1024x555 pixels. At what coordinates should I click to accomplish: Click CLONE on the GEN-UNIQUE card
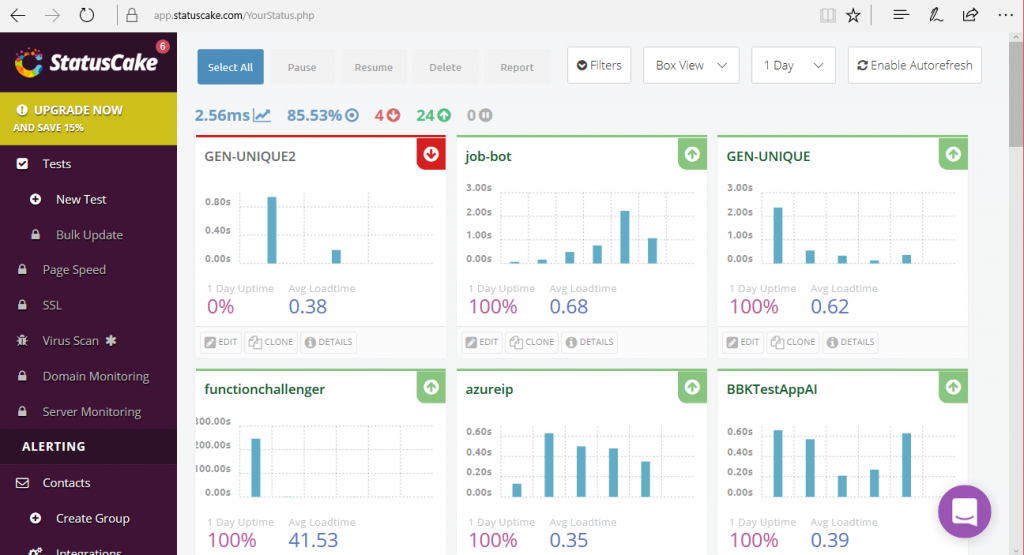coord(793,341)
